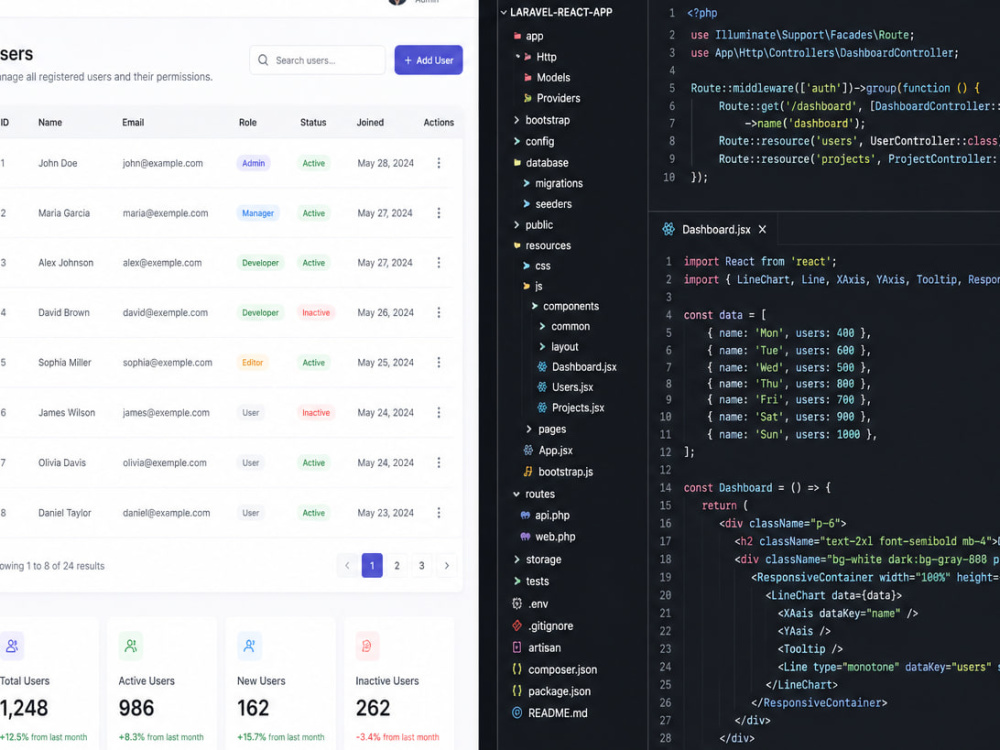Viewport: 1000px width, 750px height.
Task: Select the Dashboard.jsx editor tab
Action: pyautogui.click(x=716, y=229)
